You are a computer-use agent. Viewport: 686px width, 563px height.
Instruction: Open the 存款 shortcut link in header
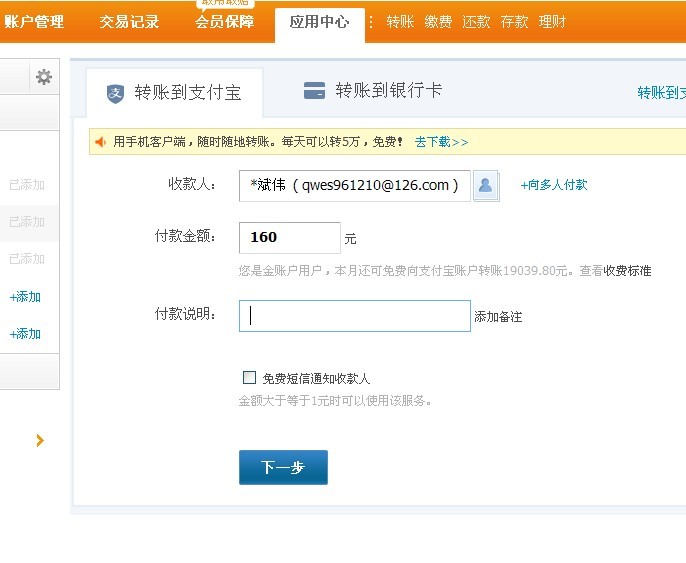click(x=514, y=21)
